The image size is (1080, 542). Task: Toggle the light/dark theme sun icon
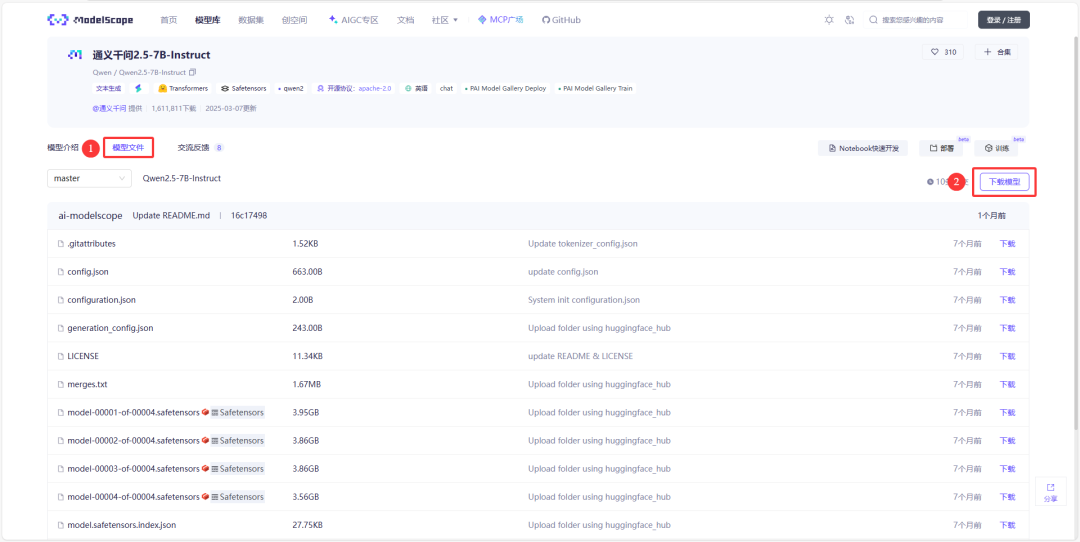[x=829, y=20]
